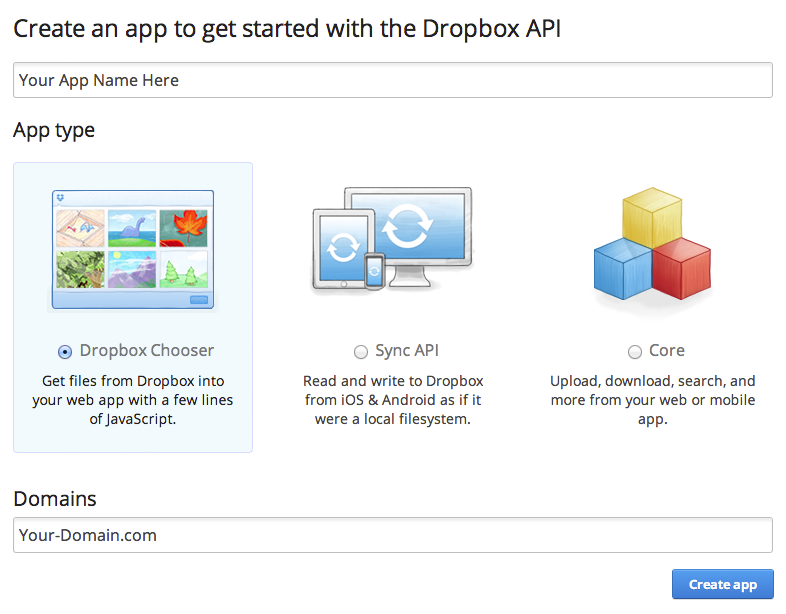
Task: Click description 'Read and write to Dropbox'
Action: tap(393, 381)
